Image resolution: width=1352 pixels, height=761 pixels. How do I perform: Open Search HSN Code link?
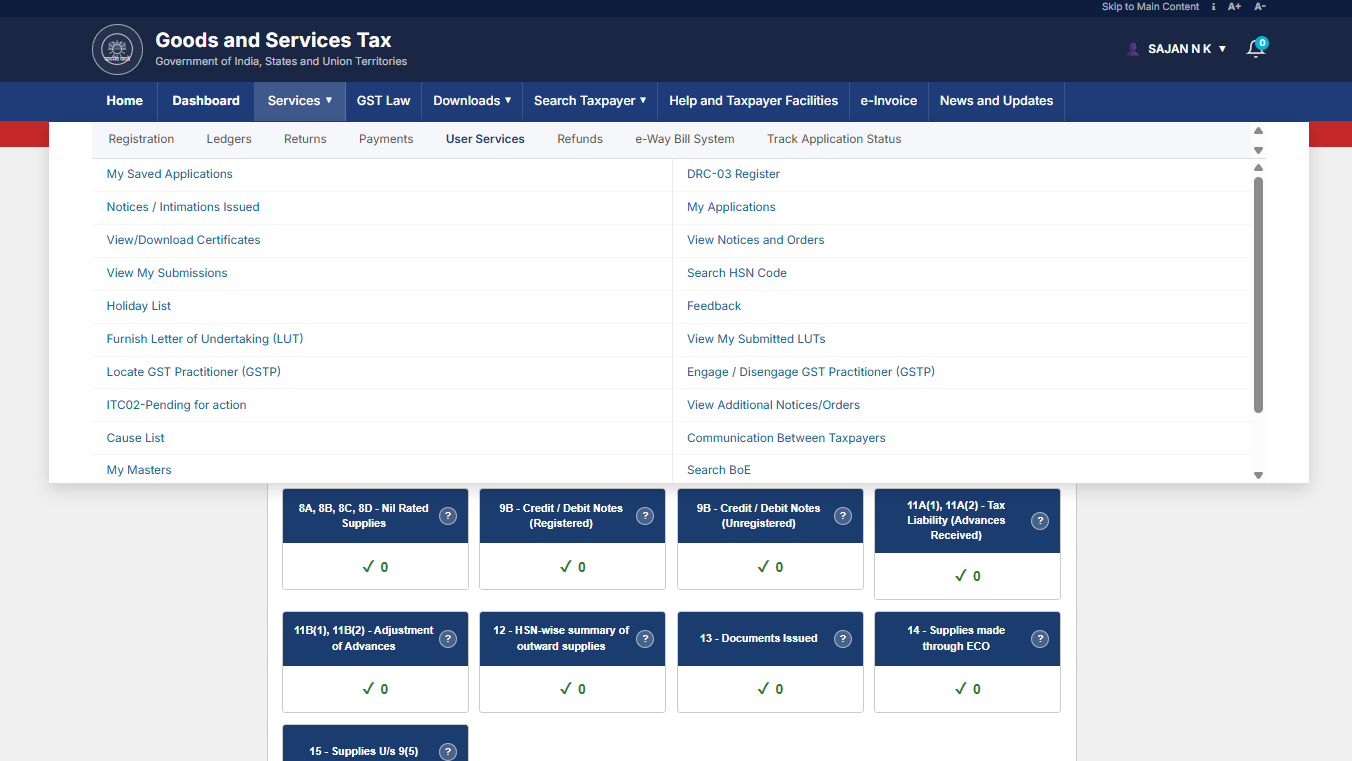[x=737, y=273]
